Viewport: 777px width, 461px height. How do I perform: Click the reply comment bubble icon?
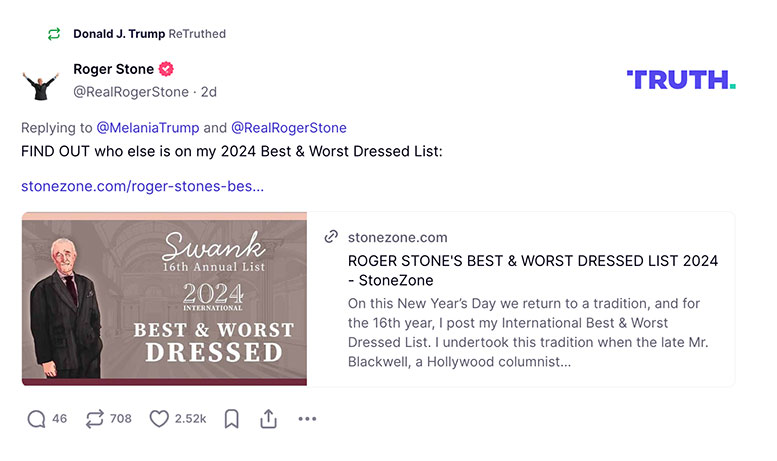point(36,419)
